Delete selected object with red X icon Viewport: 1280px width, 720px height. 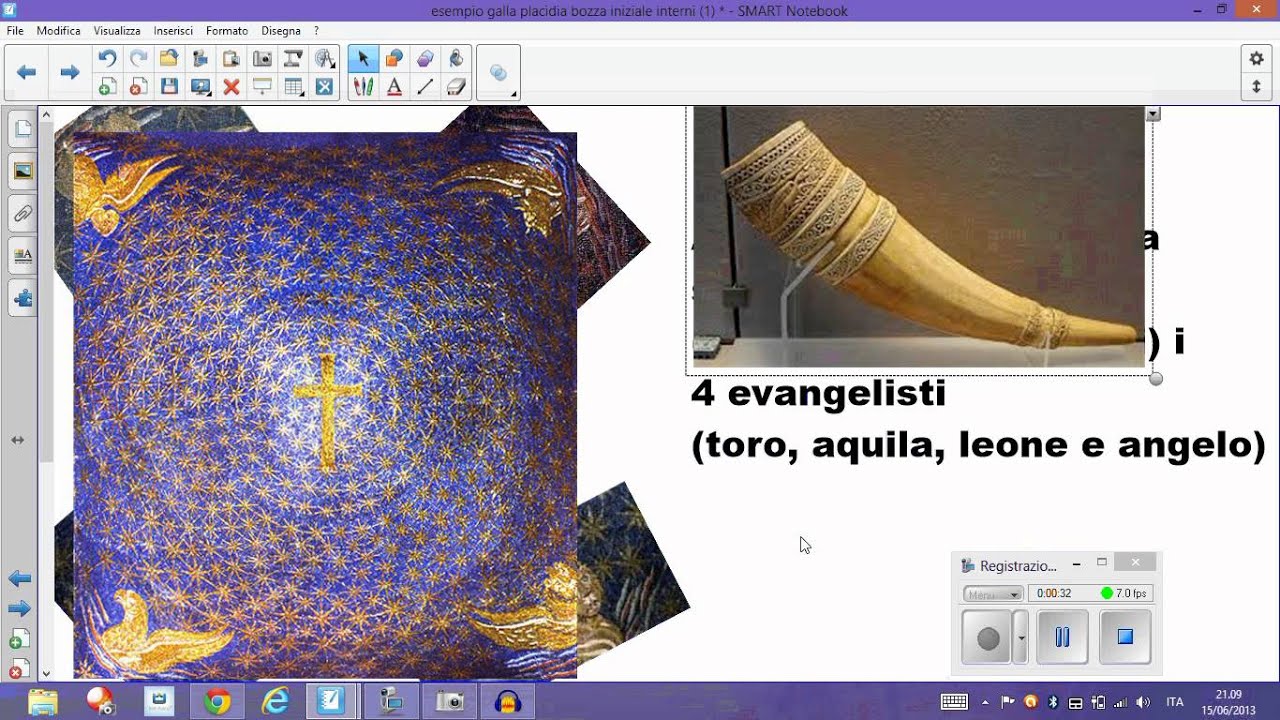click(231, 87)
